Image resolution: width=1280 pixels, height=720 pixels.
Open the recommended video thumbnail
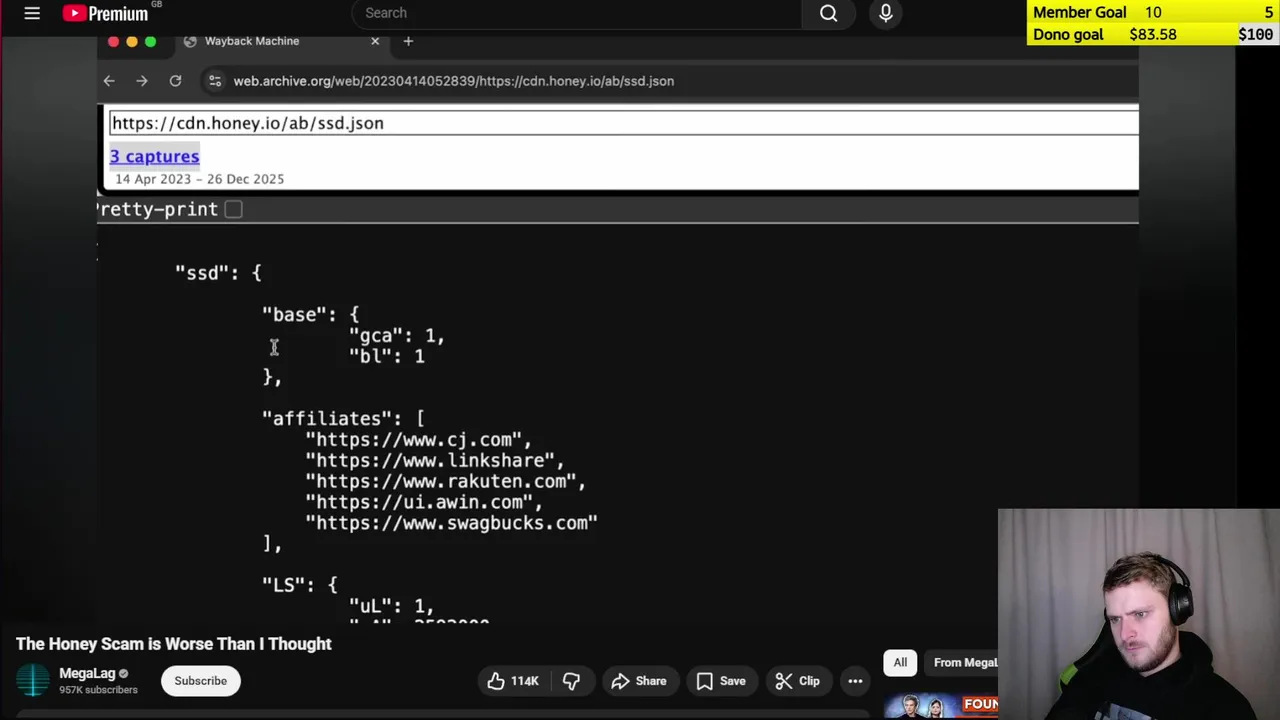[941, 706]
